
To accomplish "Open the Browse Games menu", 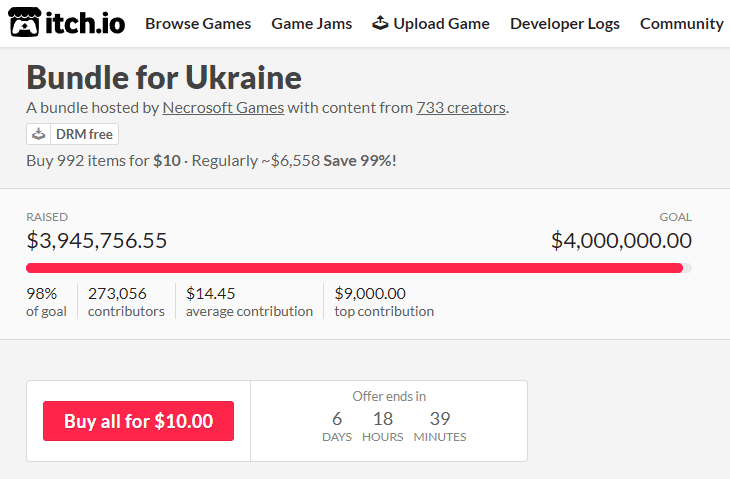I will coord(198,24).
